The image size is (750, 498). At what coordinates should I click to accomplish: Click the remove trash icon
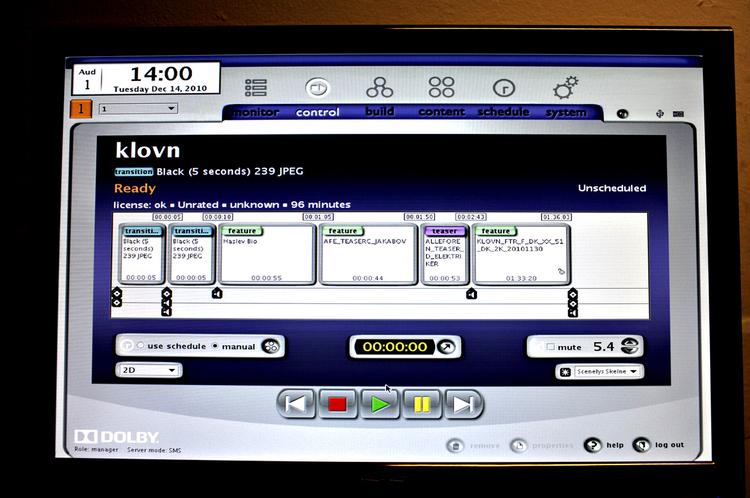point(455,446)
